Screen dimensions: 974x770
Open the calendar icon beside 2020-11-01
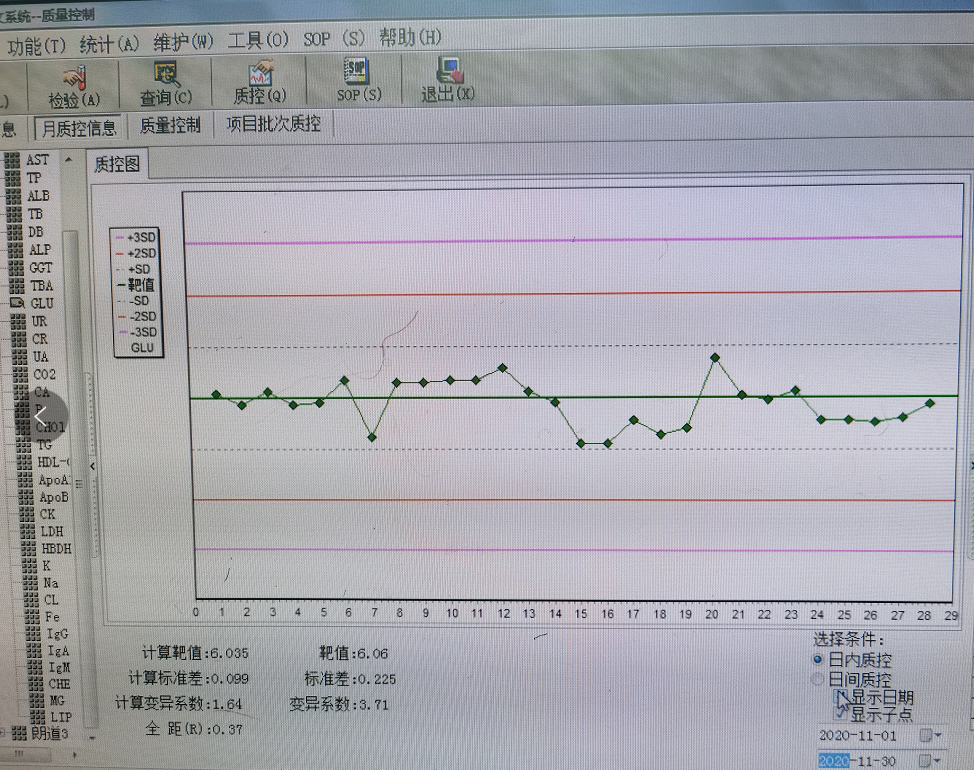tap(925, 734)
